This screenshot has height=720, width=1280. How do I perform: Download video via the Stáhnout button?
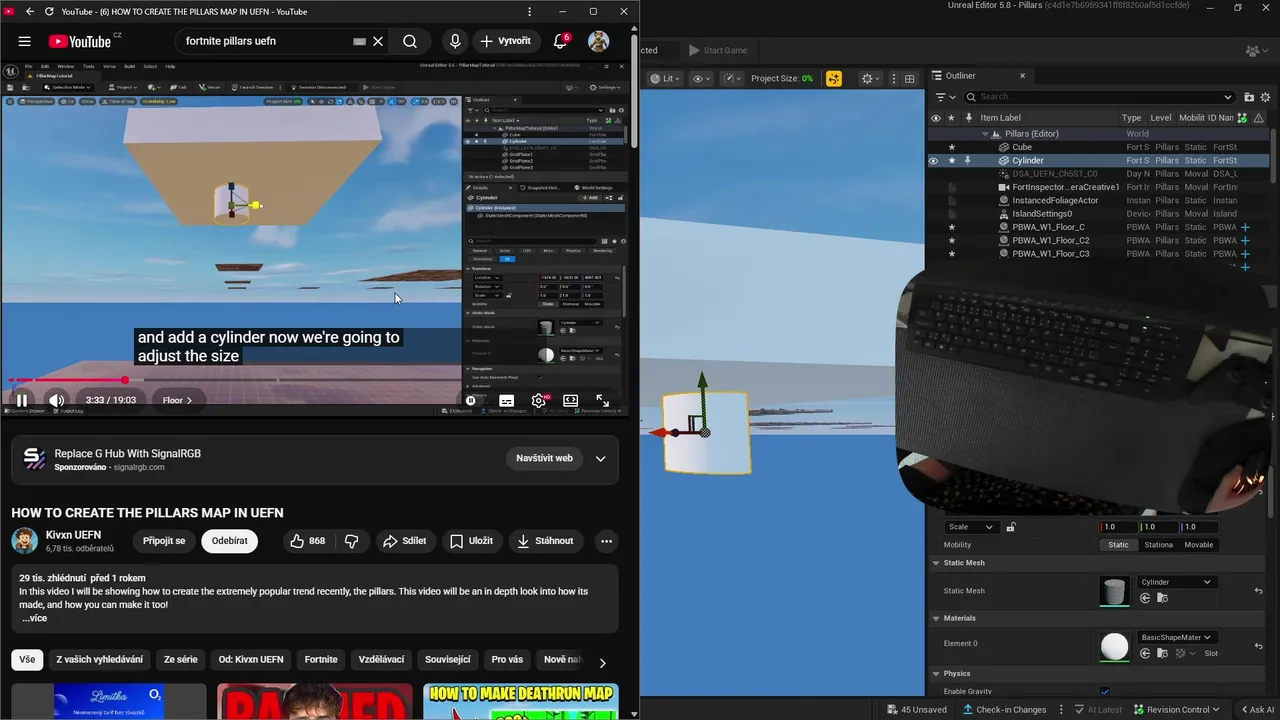[546, 541]
